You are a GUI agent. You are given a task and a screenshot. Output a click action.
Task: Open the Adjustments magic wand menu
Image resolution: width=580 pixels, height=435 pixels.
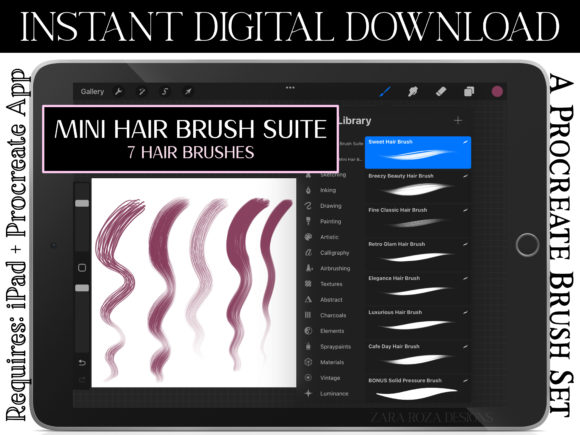coord(142,91)
